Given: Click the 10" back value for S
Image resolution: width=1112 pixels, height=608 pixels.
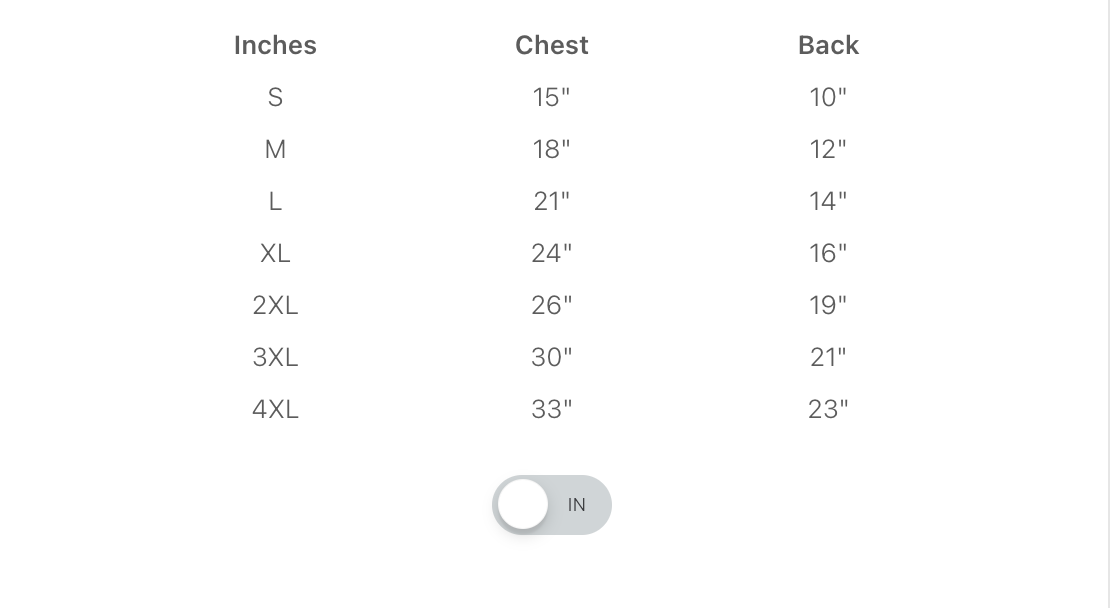Looking at the screenshot, I should click(x=828, y=97).
